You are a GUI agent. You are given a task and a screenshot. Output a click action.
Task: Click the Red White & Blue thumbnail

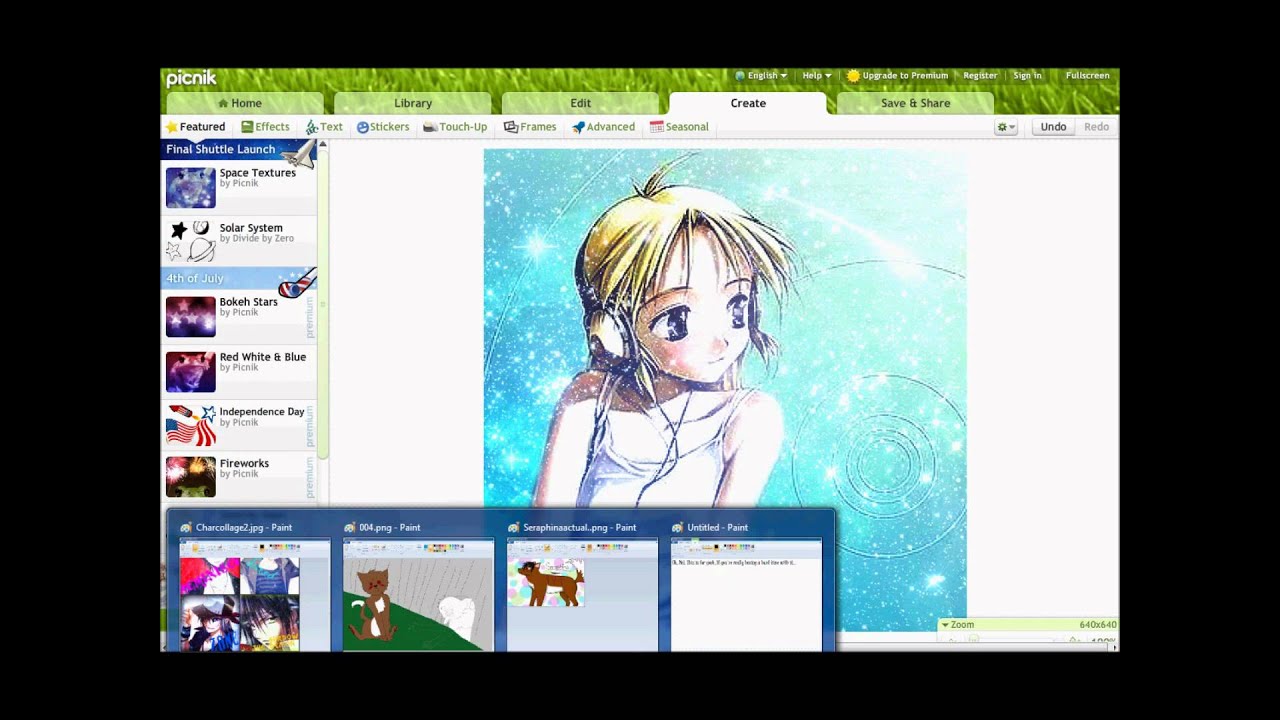point(190,371)
